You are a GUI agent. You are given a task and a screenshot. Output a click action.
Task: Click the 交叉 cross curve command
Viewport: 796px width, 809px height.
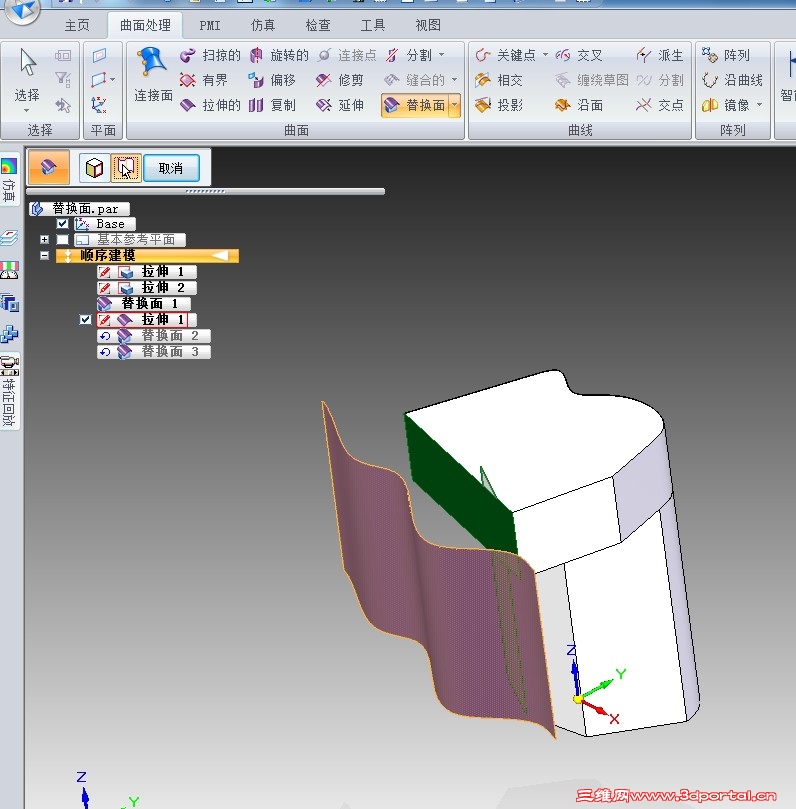(578, 55)
